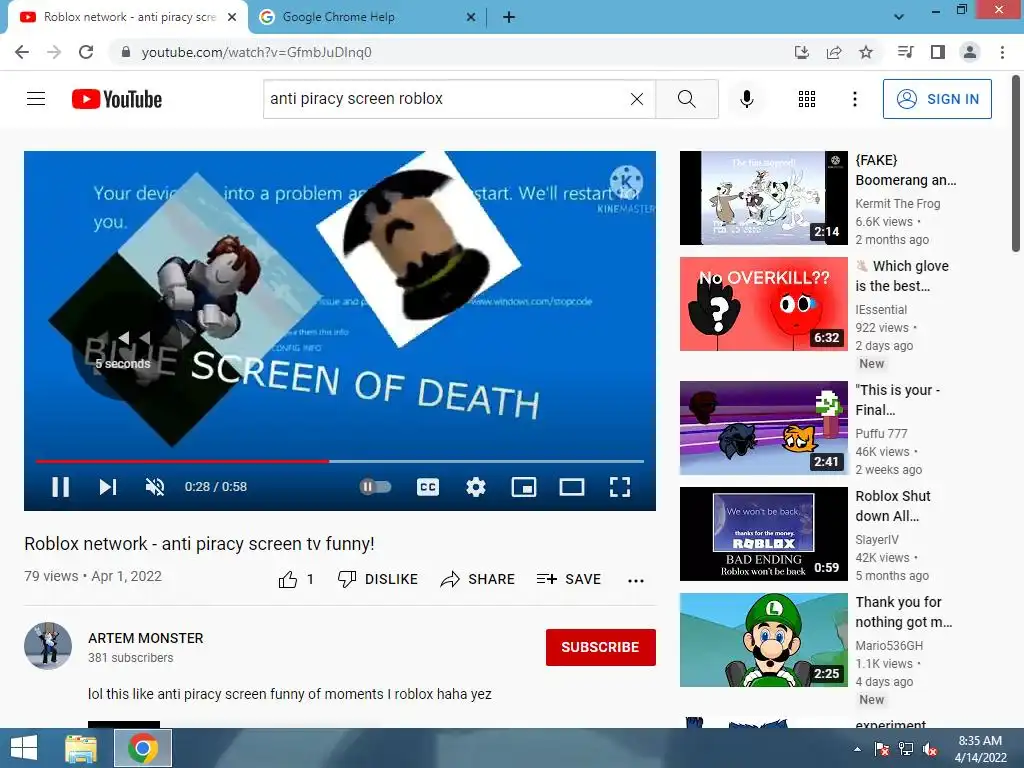Open the '{FAKE} Boomerang' video thumbnail
Image resolution: width=1024 pixels, height=768 pixels.
[x=763, y=198]
